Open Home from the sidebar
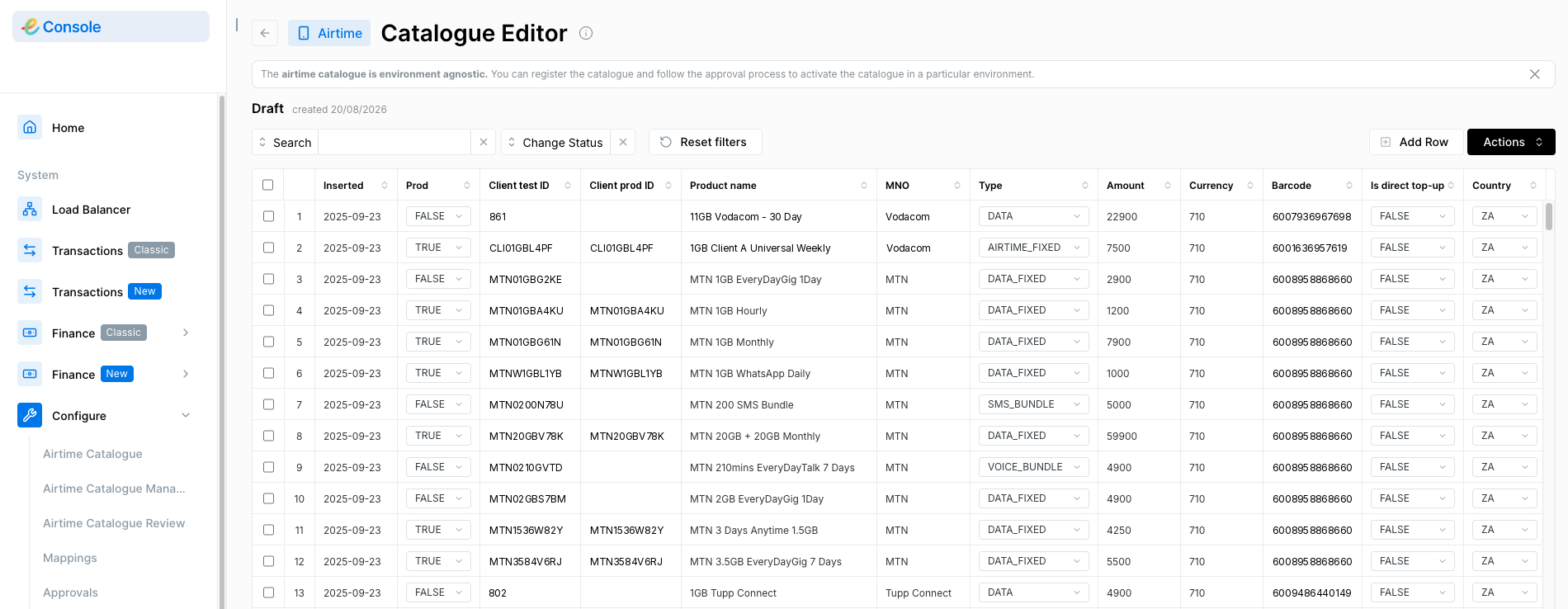The width and height of the screenshot is (1568, 609). click(x=68, y=128)
